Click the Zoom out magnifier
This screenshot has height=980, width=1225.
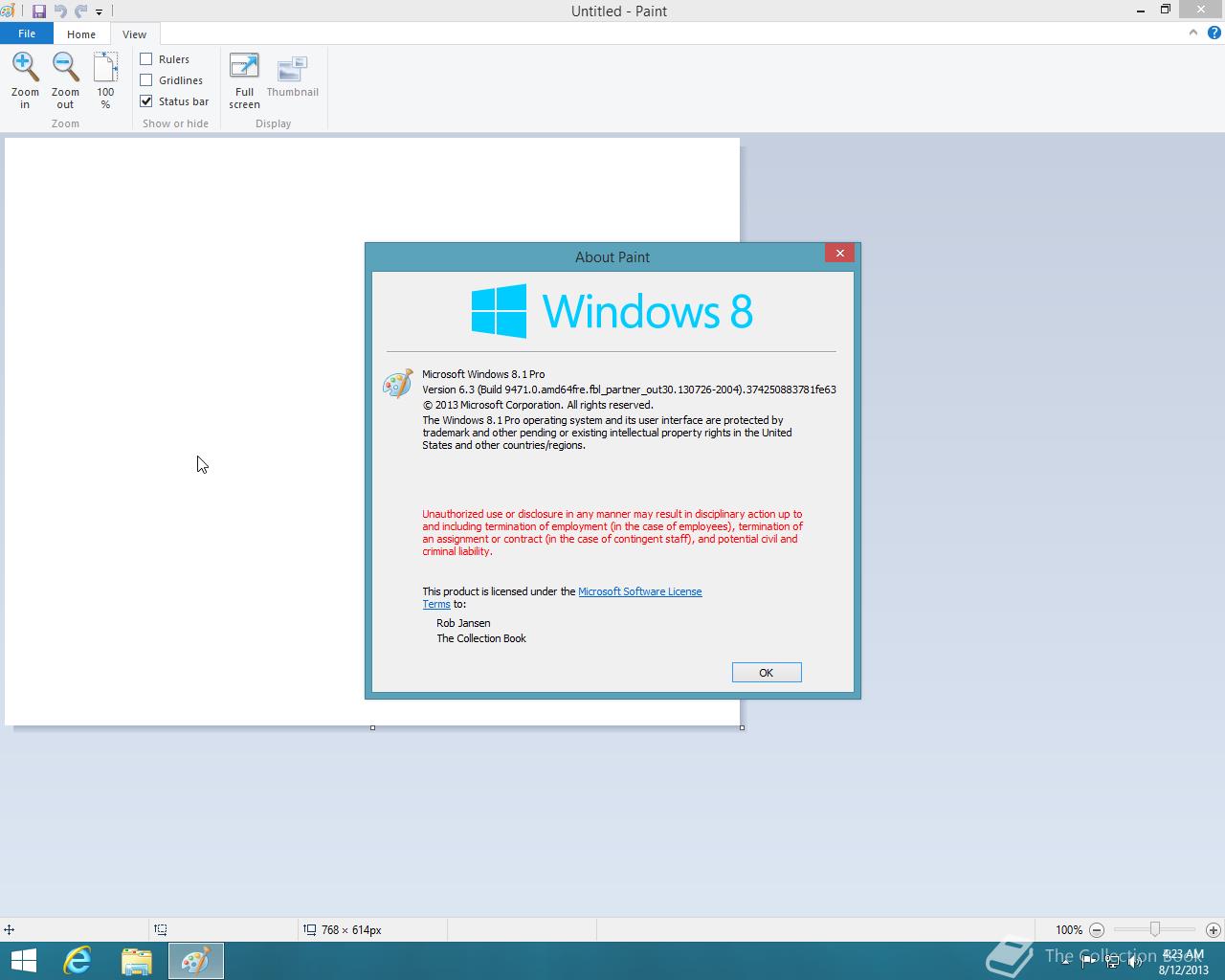pos(65,80)
